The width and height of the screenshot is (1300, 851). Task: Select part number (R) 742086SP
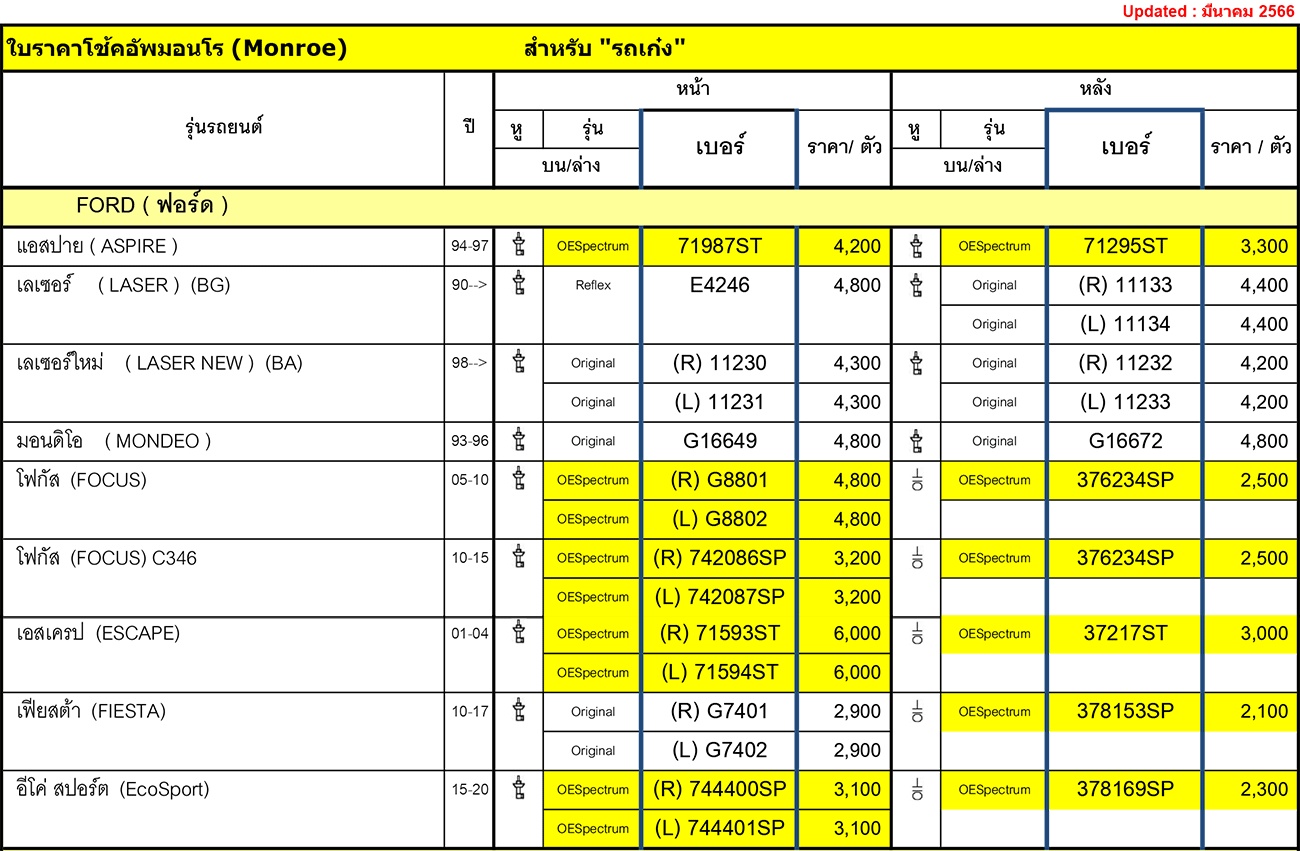[719, 558]
